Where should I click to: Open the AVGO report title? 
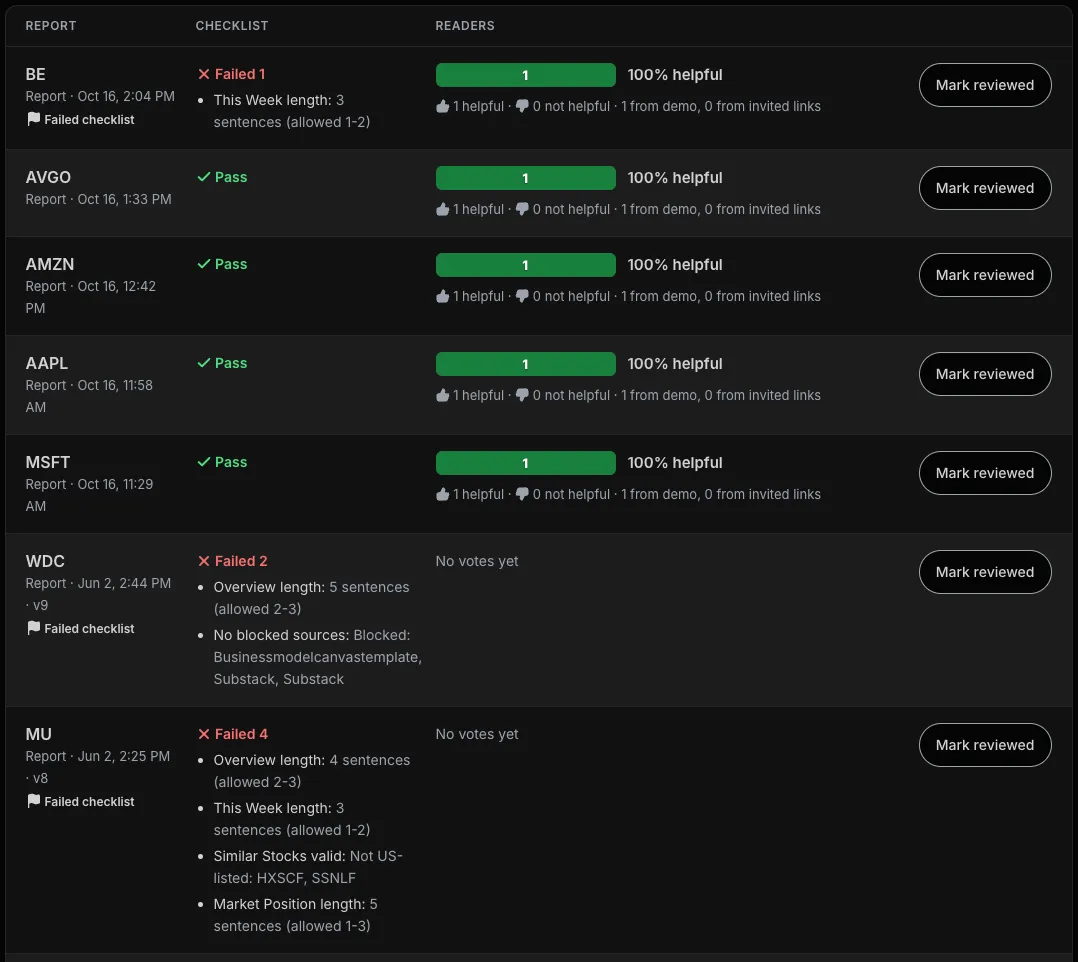pos(48,177)
